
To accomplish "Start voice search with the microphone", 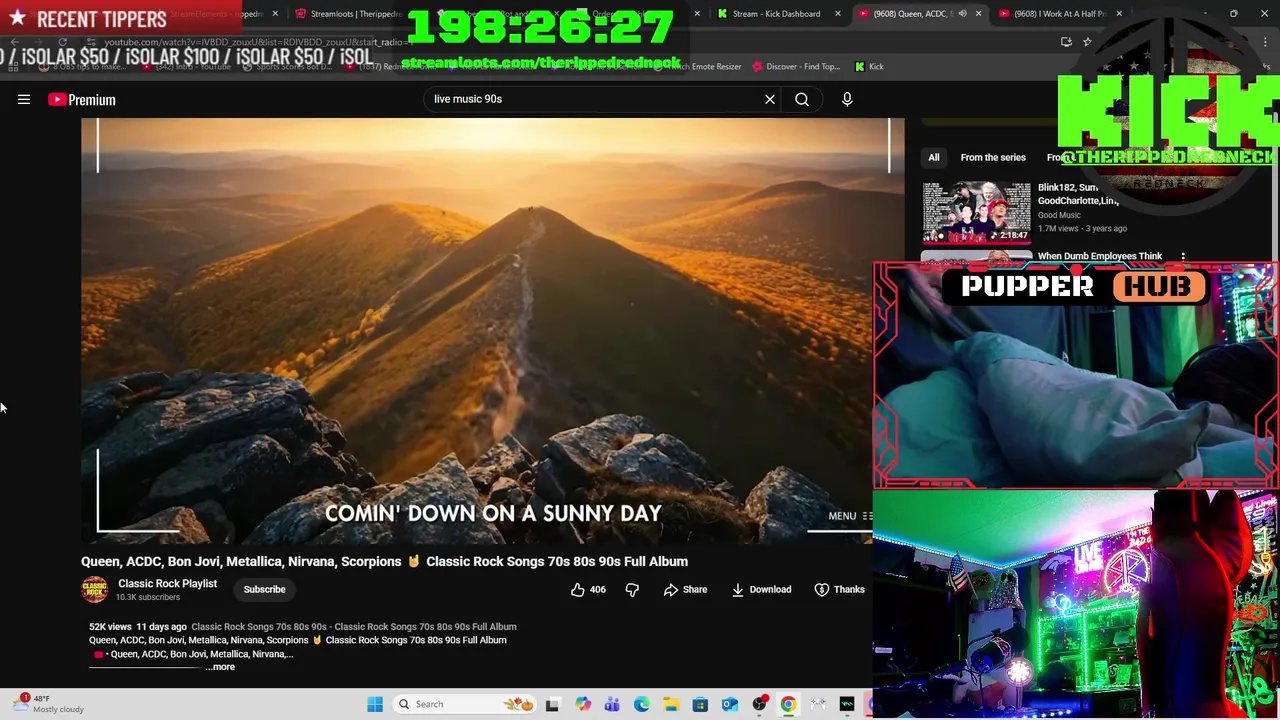I will click(847, 99).
